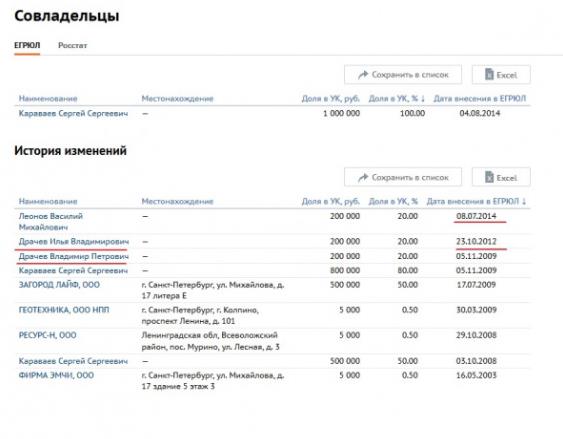Click date 30.03.2009 in history

pos(476,310)
